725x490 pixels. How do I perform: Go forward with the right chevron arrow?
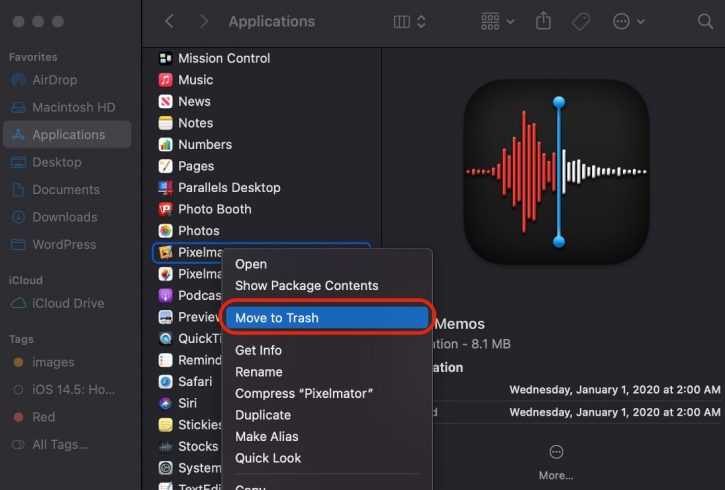coord(204,21)
